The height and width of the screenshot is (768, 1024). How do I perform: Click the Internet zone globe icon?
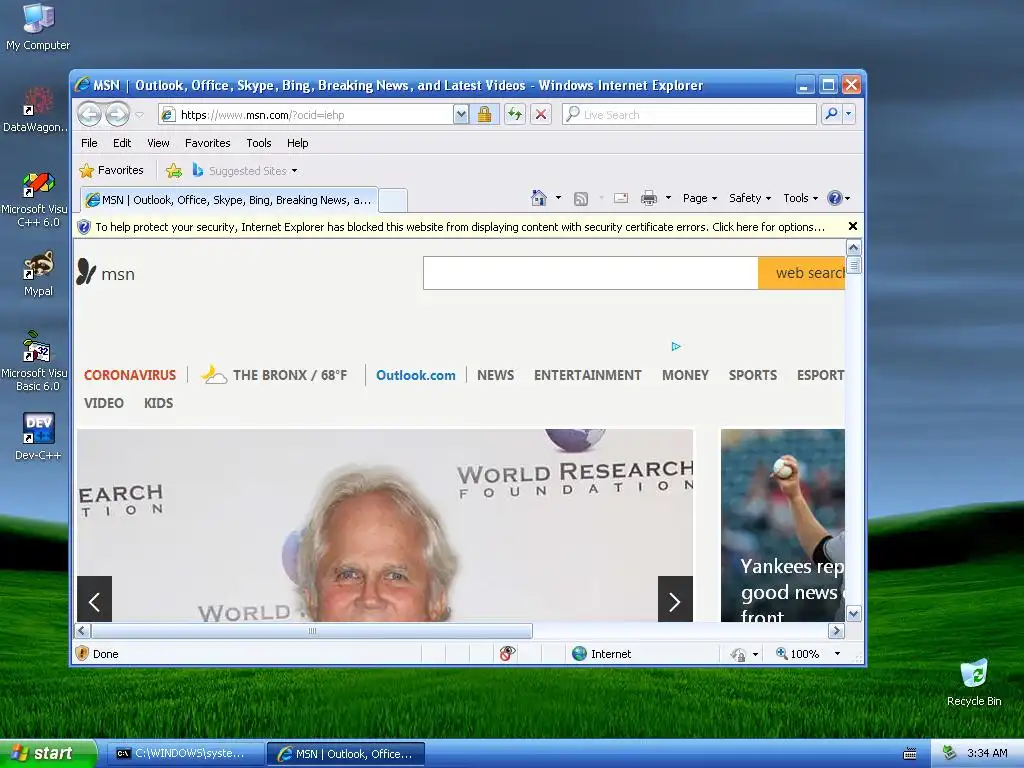[579, 654]
